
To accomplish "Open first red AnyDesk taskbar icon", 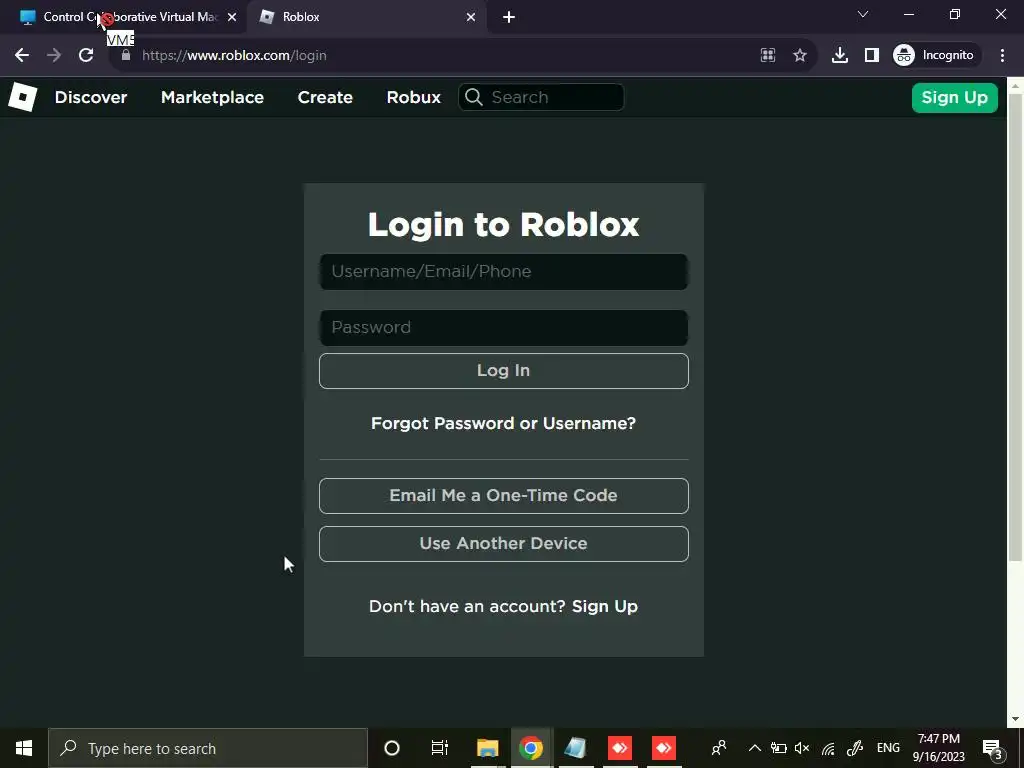I will [x=620, y=748].
